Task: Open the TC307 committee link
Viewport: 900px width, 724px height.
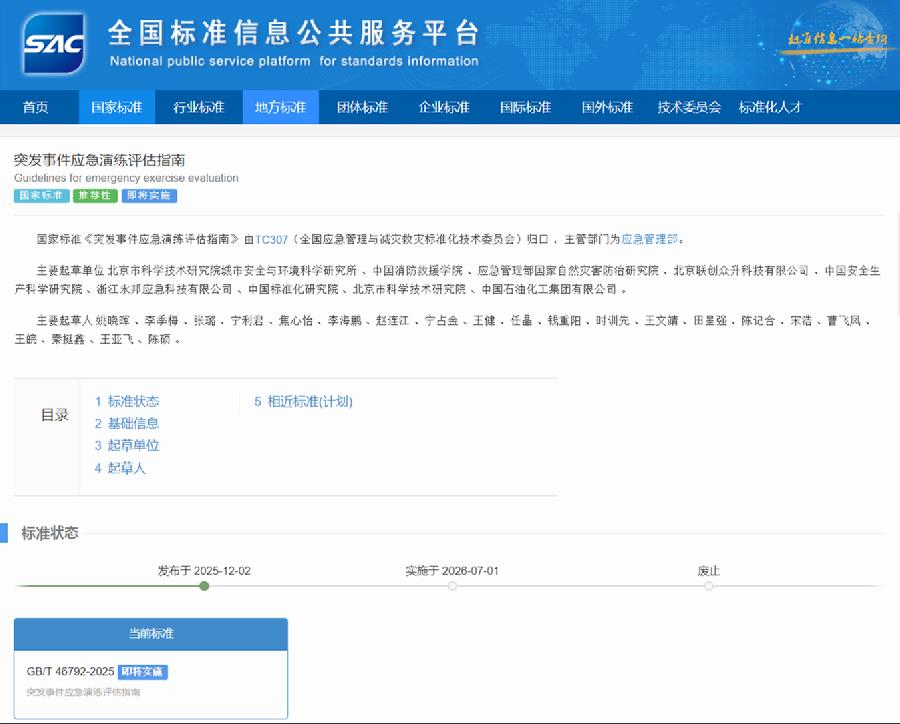Action: pos(273,239)
